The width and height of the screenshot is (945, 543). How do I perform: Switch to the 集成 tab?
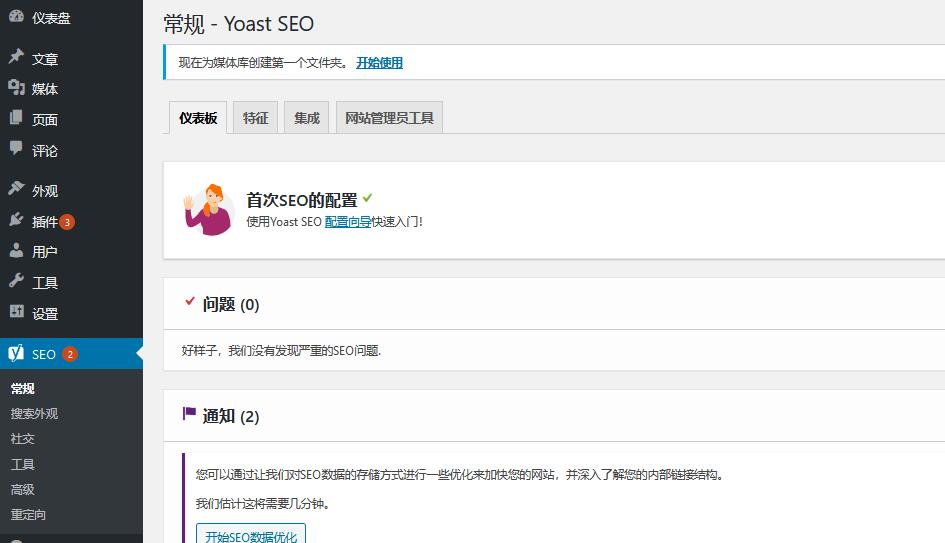307,118
